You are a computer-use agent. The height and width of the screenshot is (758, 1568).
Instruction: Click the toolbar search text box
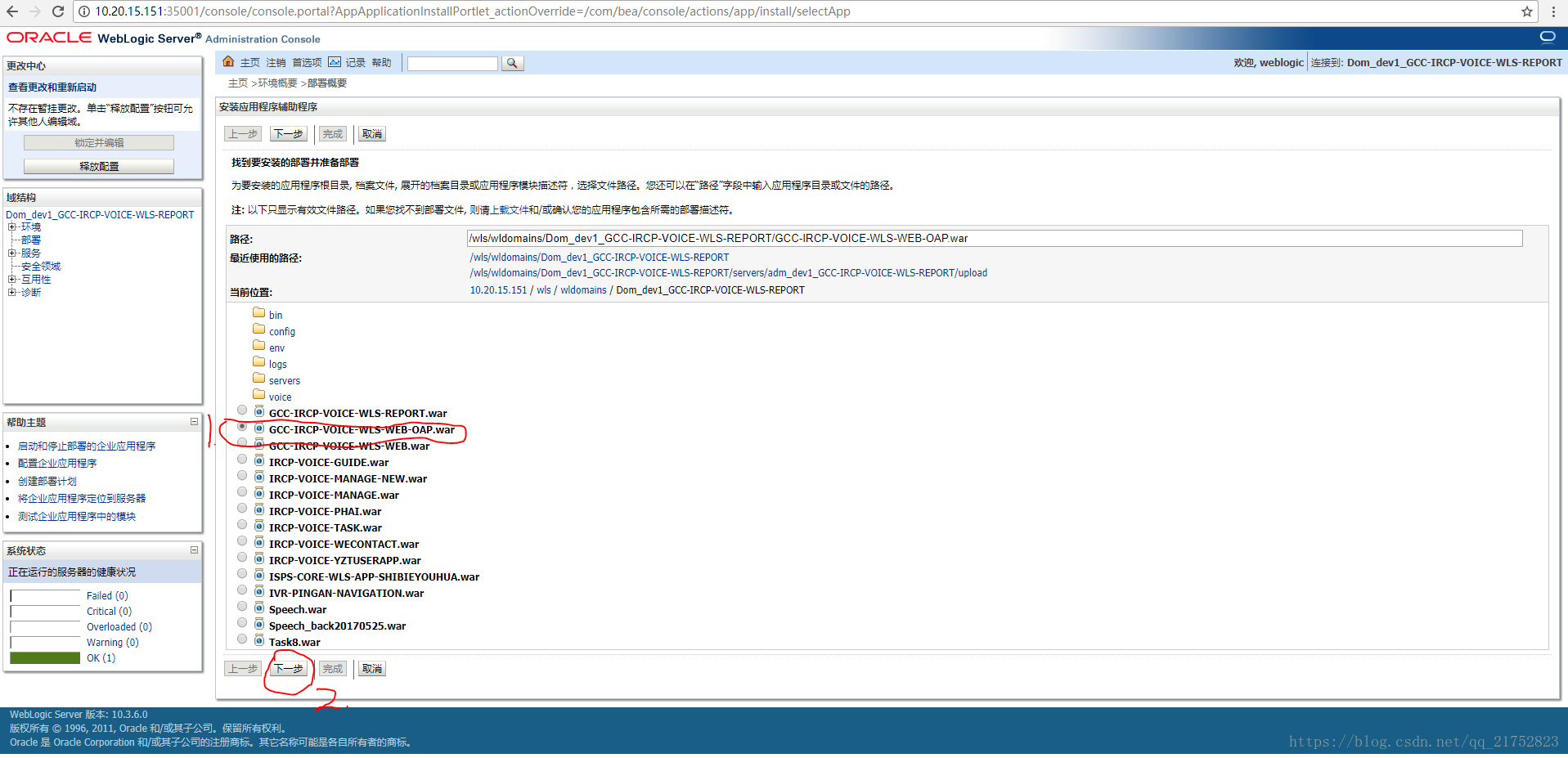click(452, 63)
